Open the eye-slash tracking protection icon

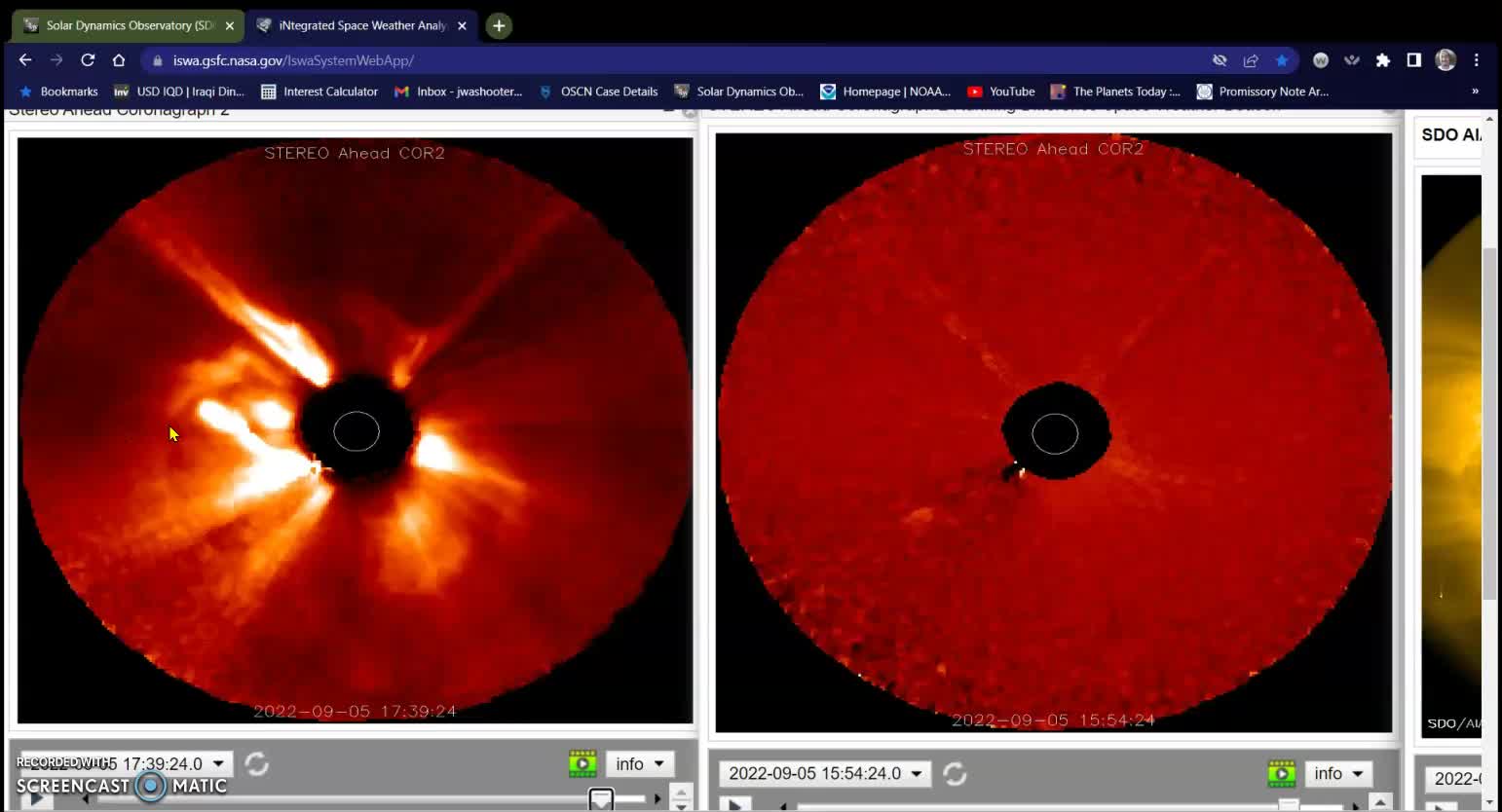click(1220, 60)
